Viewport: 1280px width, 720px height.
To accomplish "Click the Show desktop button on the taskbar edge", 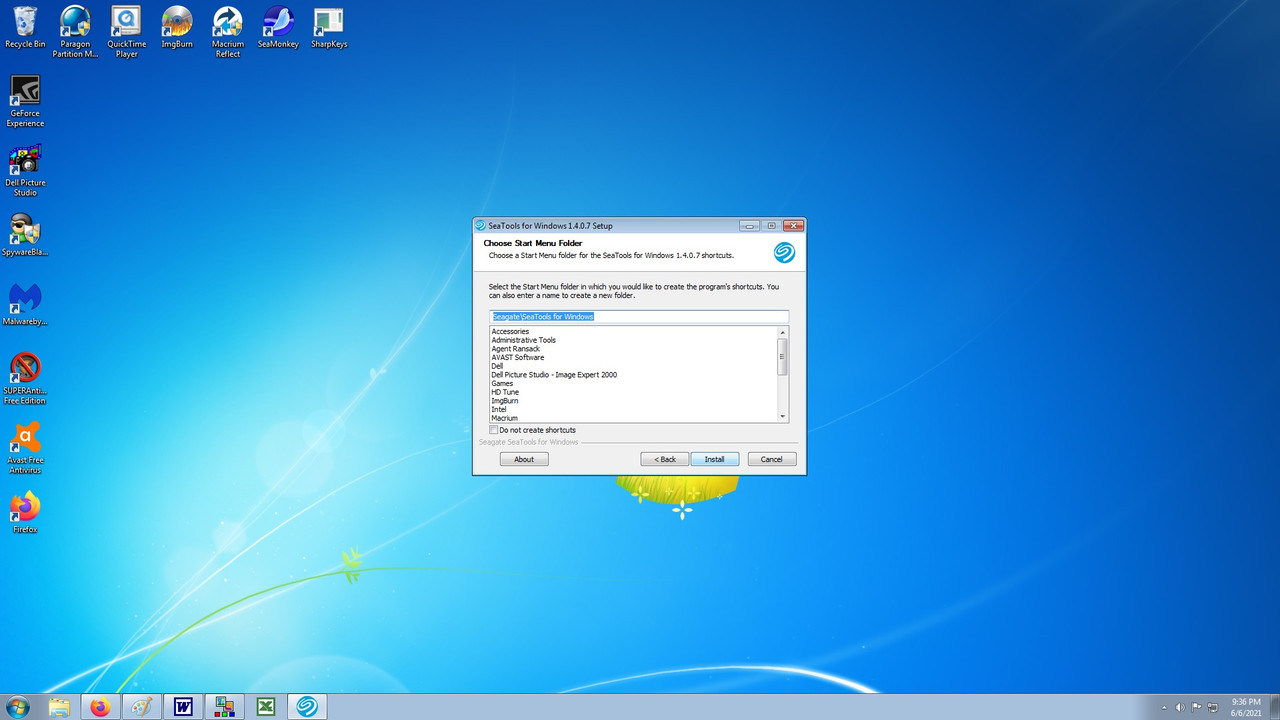I will pyautogui.click(x=1274, y=707).
